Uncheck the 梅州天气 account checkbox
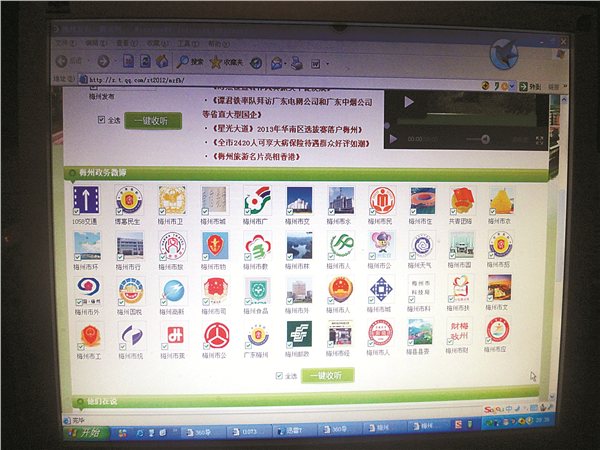Screen dimensions: 600x450 pos(412,256)
